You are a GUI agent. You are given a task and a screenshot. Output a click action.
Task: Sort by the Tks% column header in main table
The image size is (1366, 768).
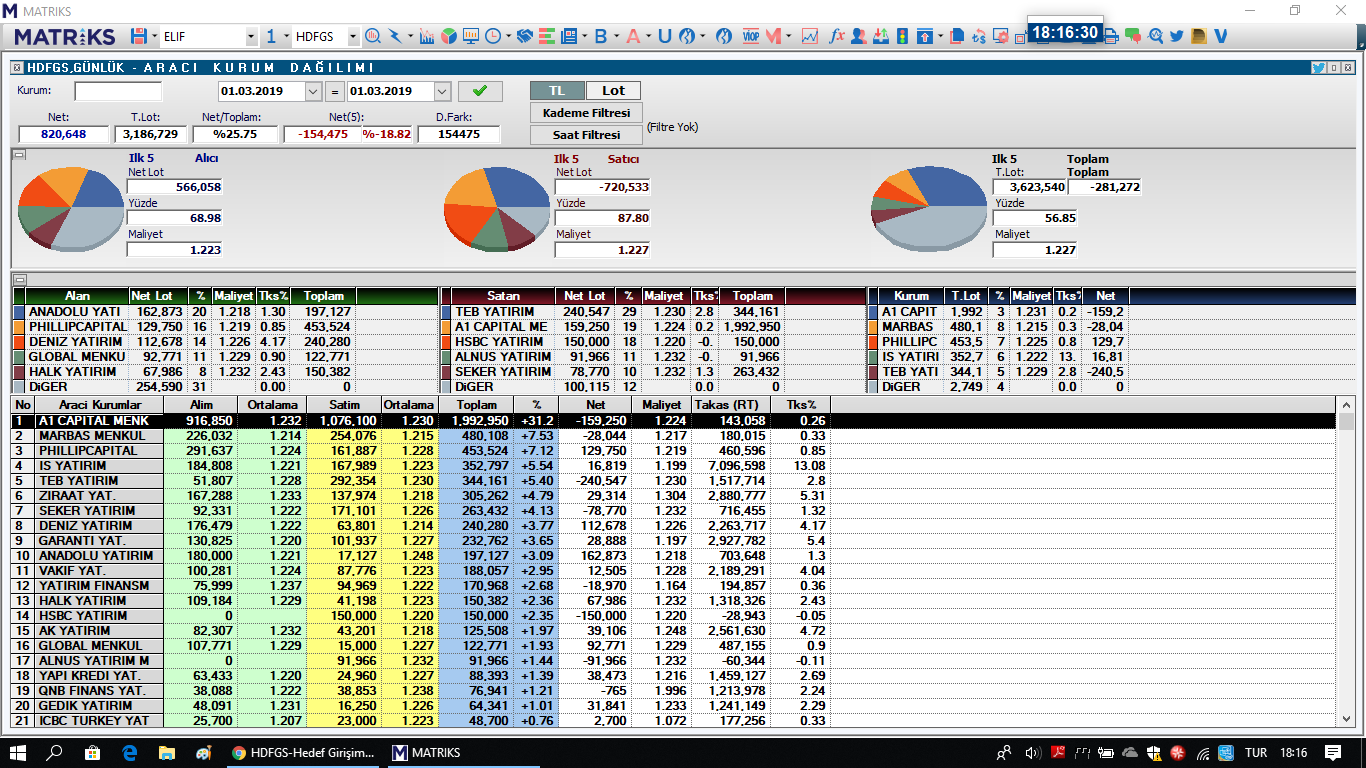[801, 404]
